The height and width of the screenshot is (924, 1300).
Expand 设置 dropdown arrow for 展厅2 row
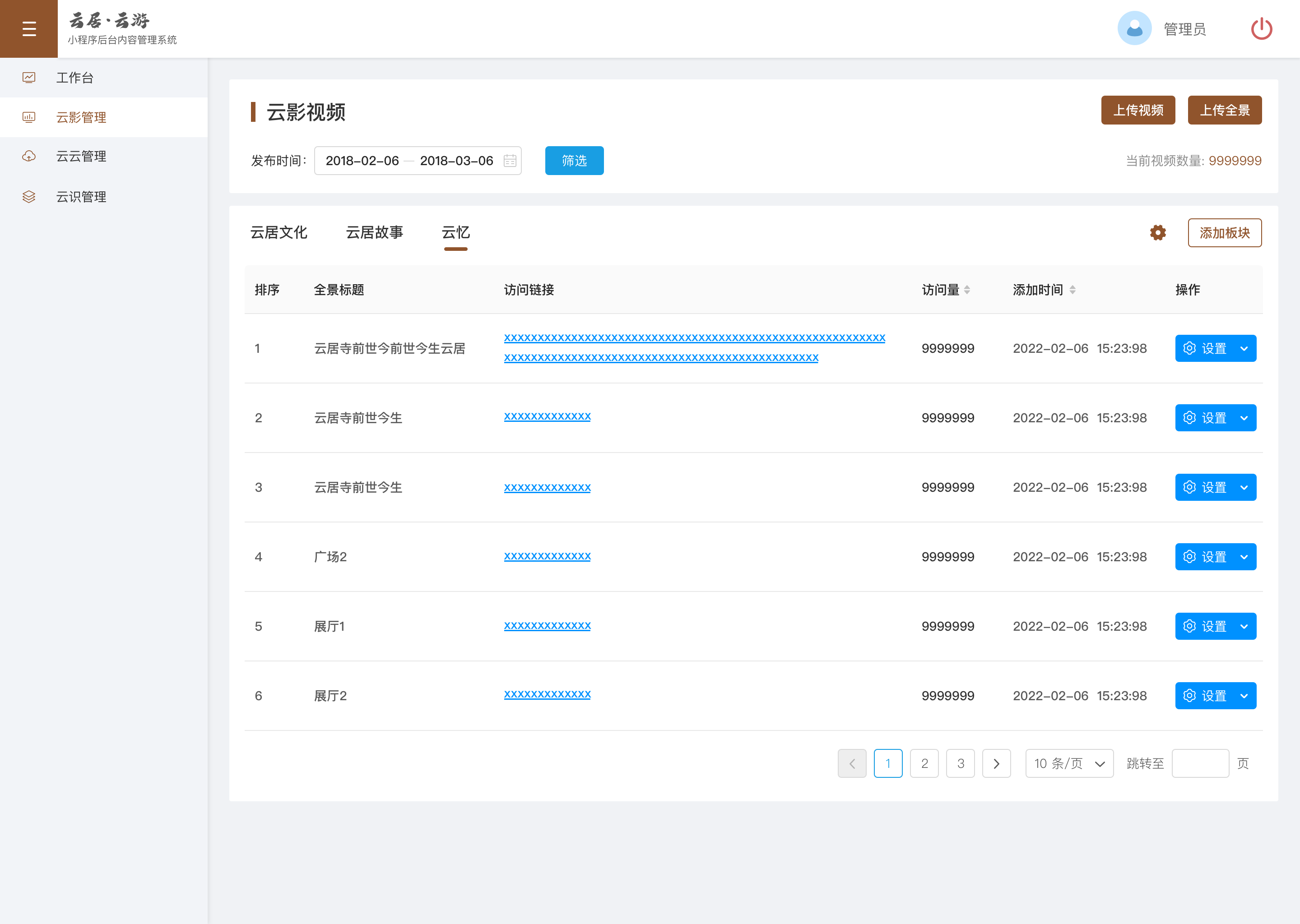[1244, 695]
